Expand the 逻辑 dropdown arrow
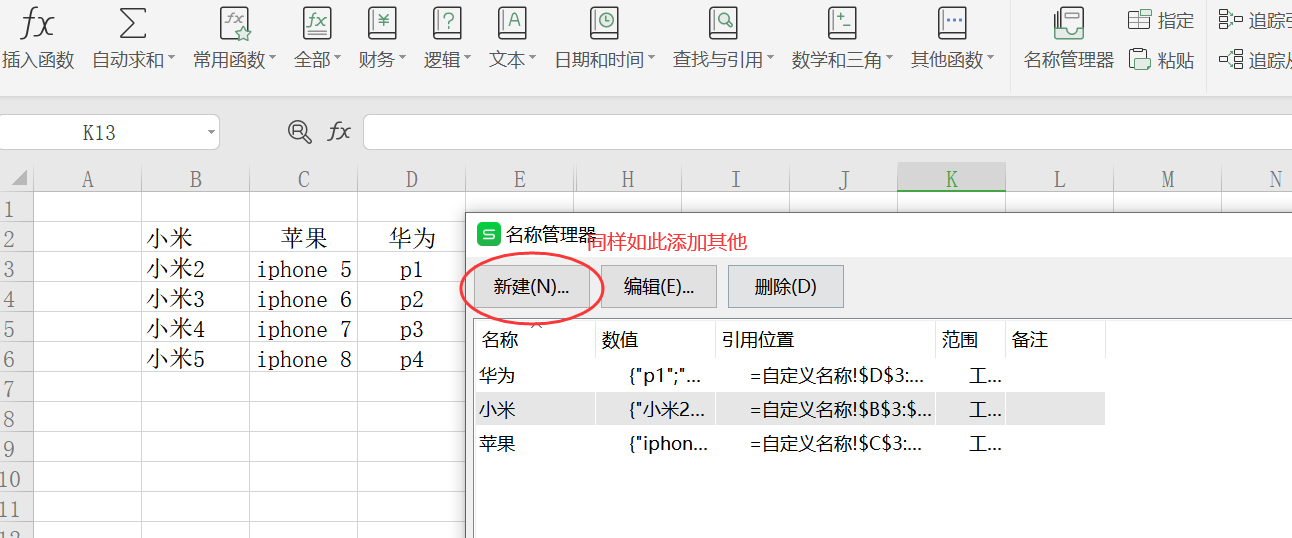Screen dimensions: 1292x538 pyautogui.click(x=467, y=59)
